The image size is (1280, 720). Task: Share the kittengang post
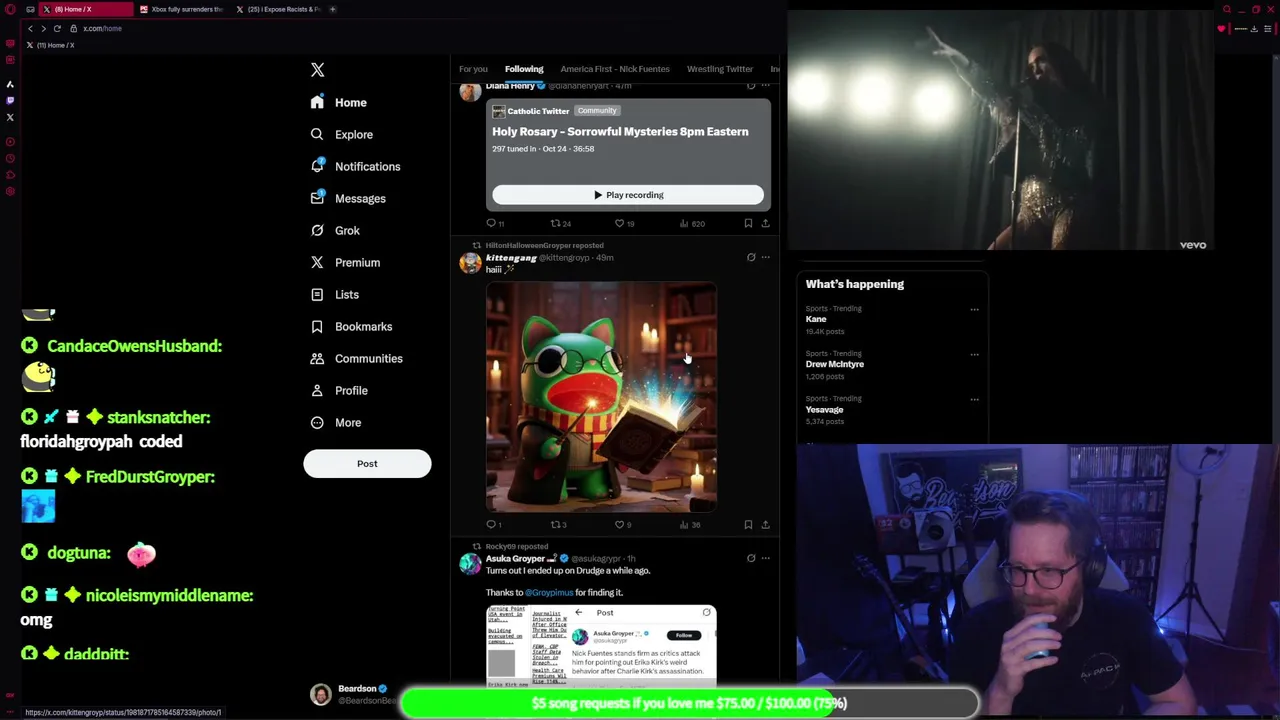[x=765, y=524]
